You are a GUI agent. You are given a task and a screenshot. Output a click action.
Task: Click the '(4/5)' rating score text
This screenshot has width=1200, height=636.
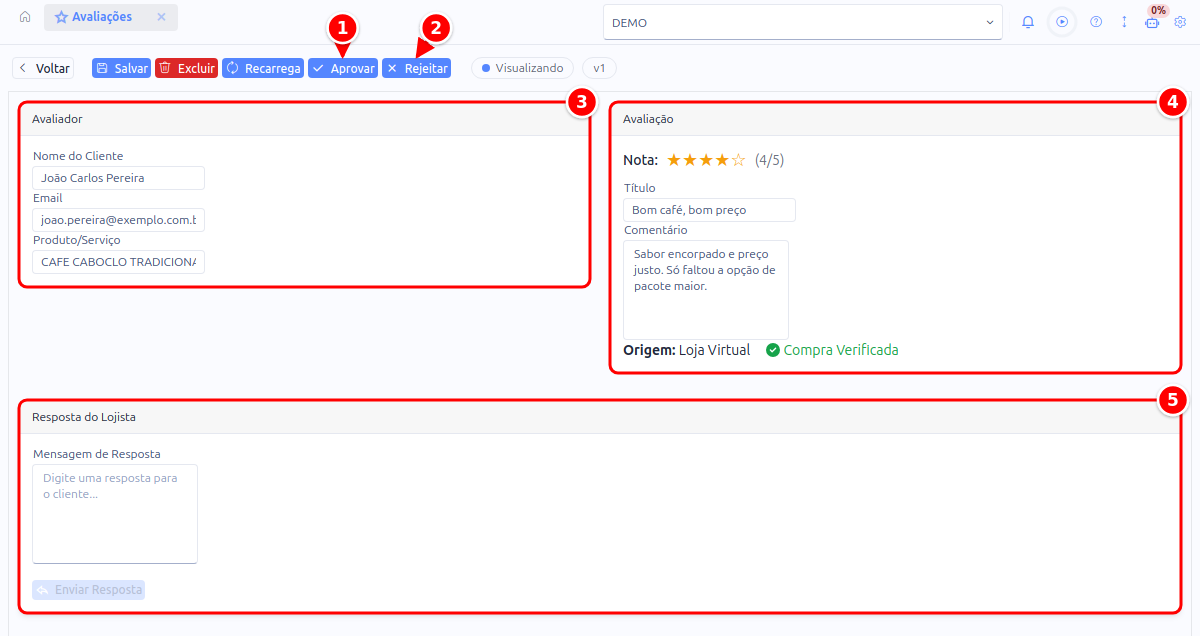point(770,160)
